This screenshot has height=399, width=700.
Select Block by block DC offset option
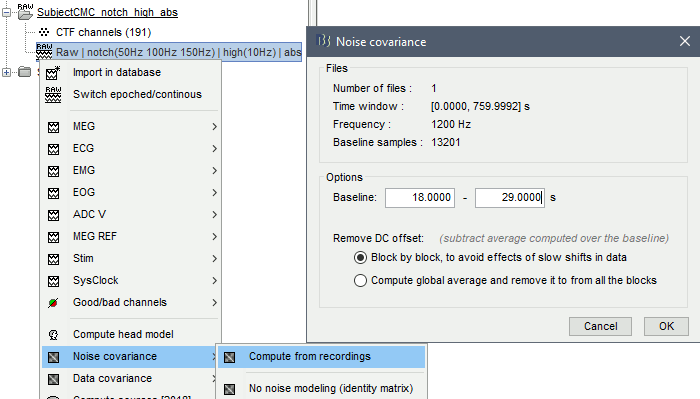pos(360,258)
